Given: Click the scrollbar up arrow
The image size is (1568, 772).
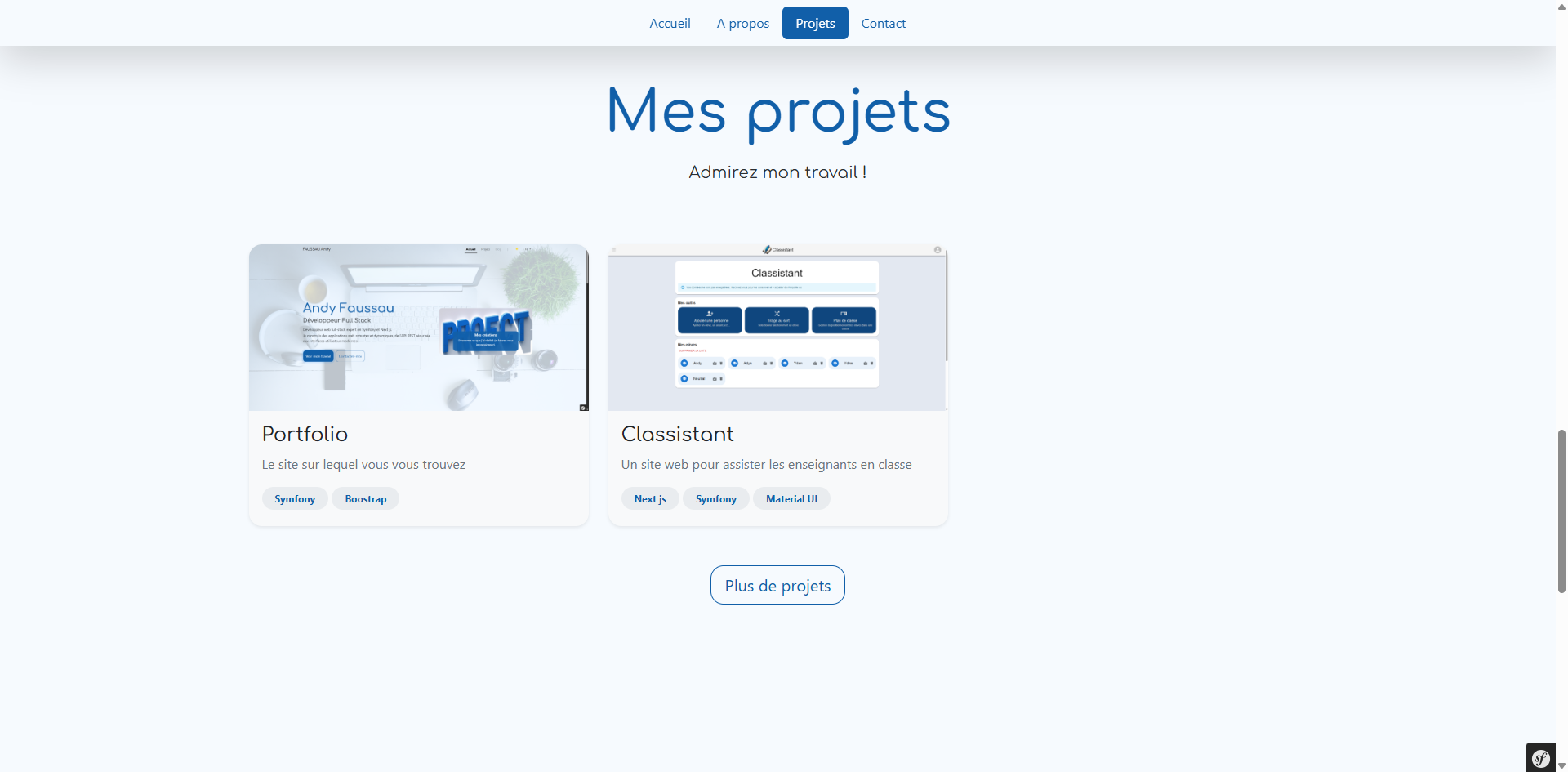Looking at the screenshot, I should tap(1561, 5).
